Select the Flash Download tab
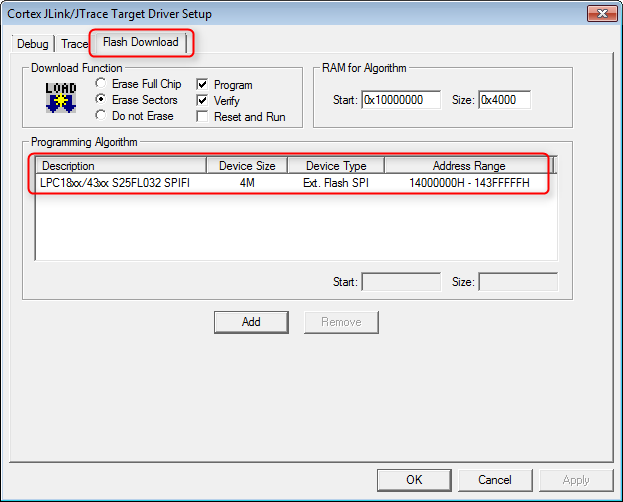The height and width of the screenshot is (502, 623). tap(140, 43)
